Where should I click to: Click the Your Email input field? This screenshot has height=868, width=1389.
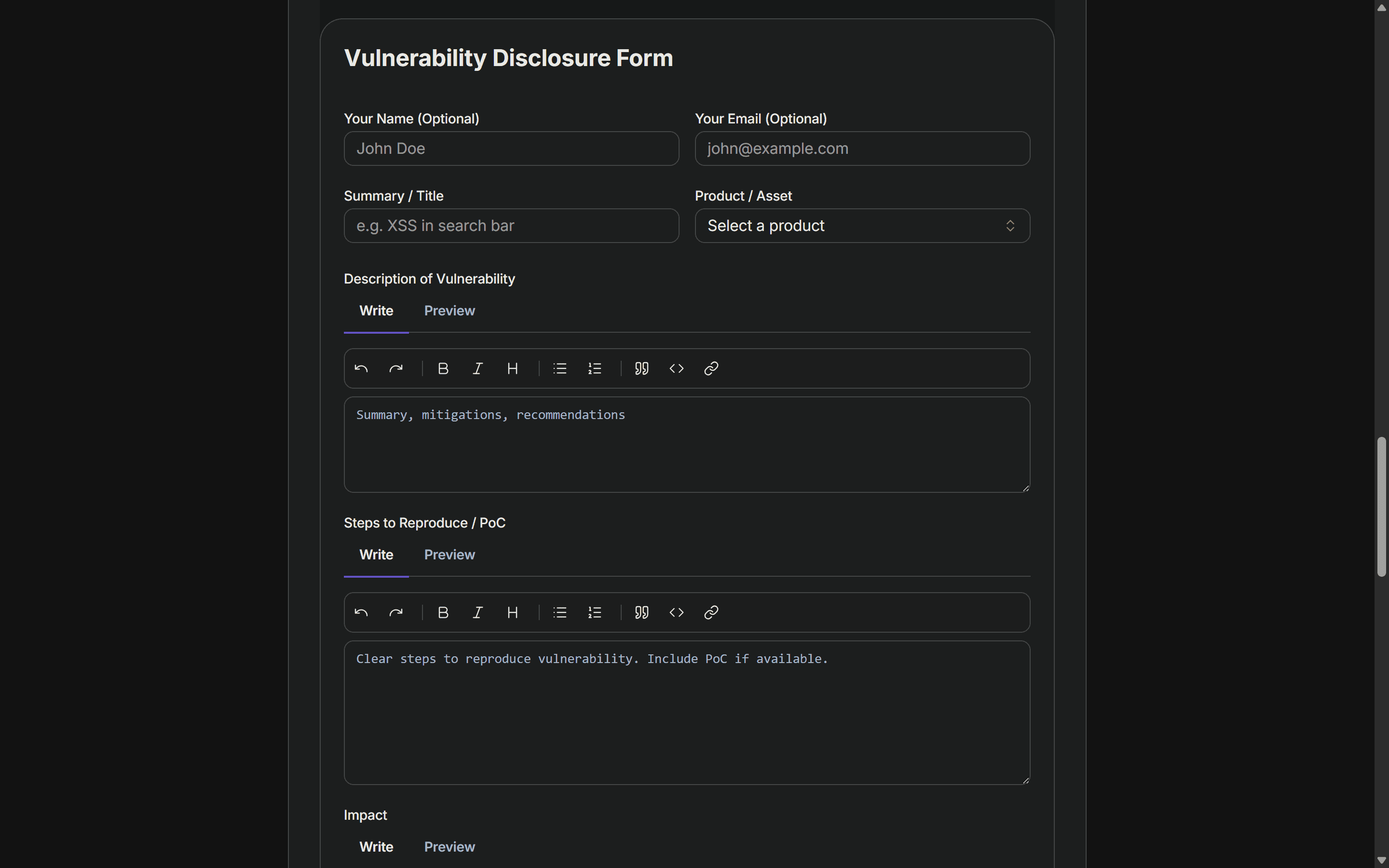(x=862, y=148)
